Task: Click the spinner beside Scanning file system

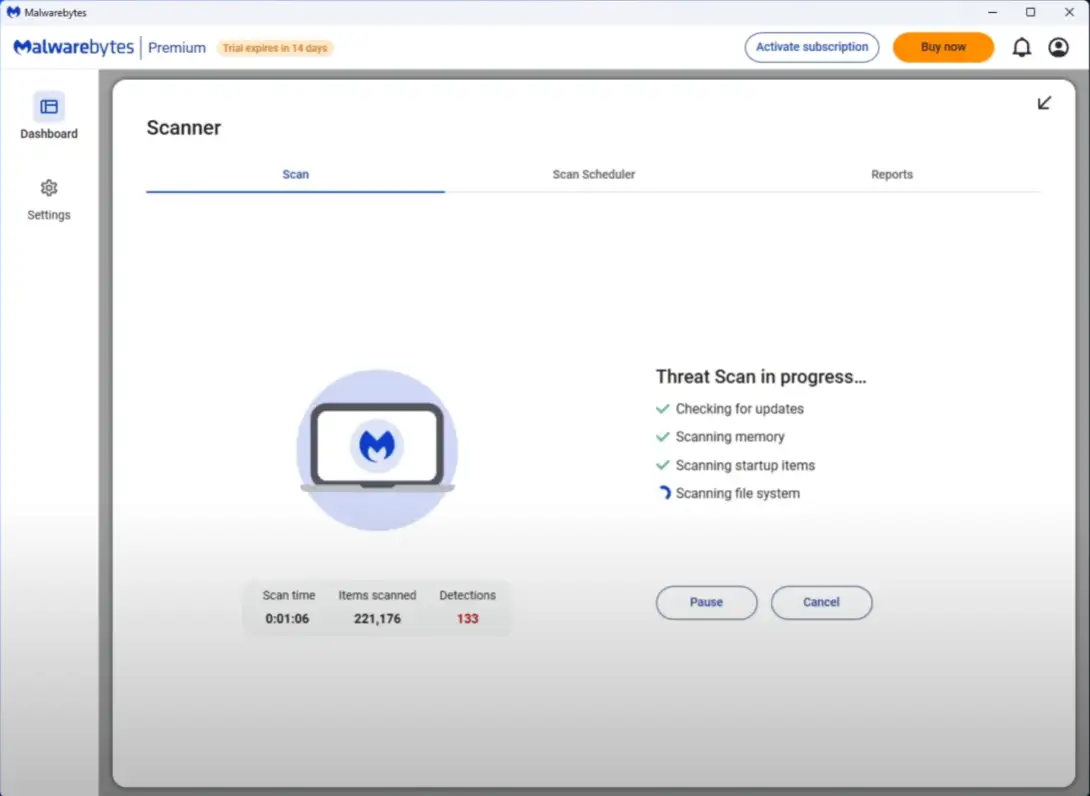Action: [663, 493]
